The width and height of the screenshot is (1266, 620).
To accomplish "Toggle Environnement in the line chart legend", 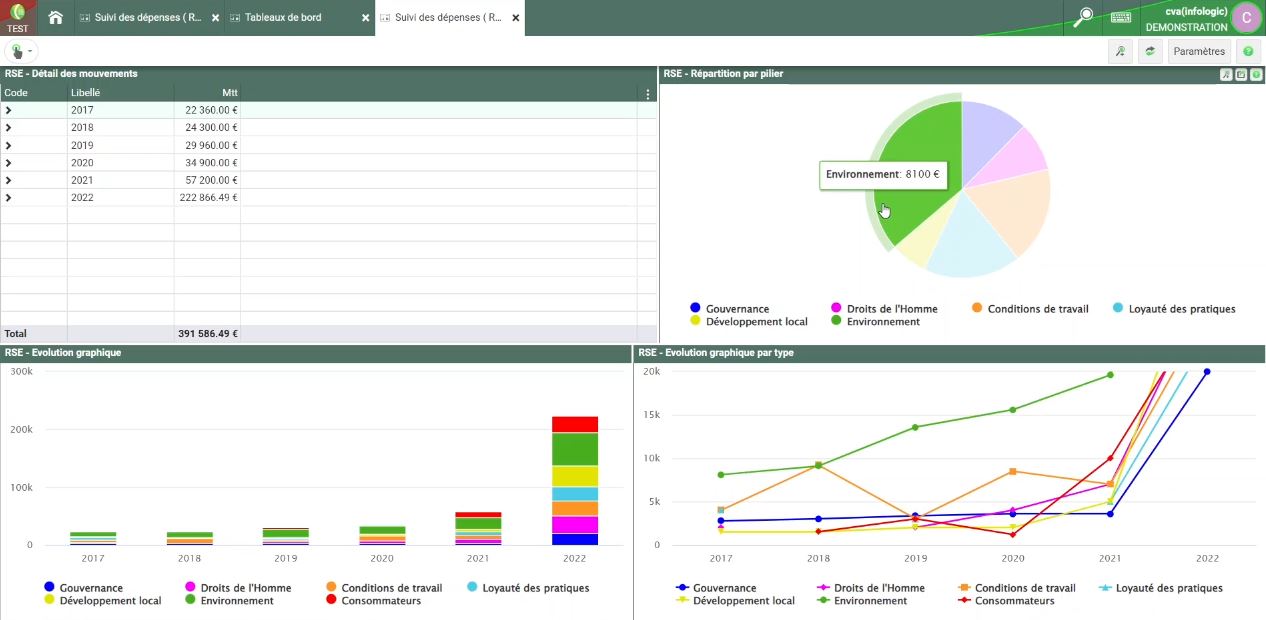I will click(862, 601).
